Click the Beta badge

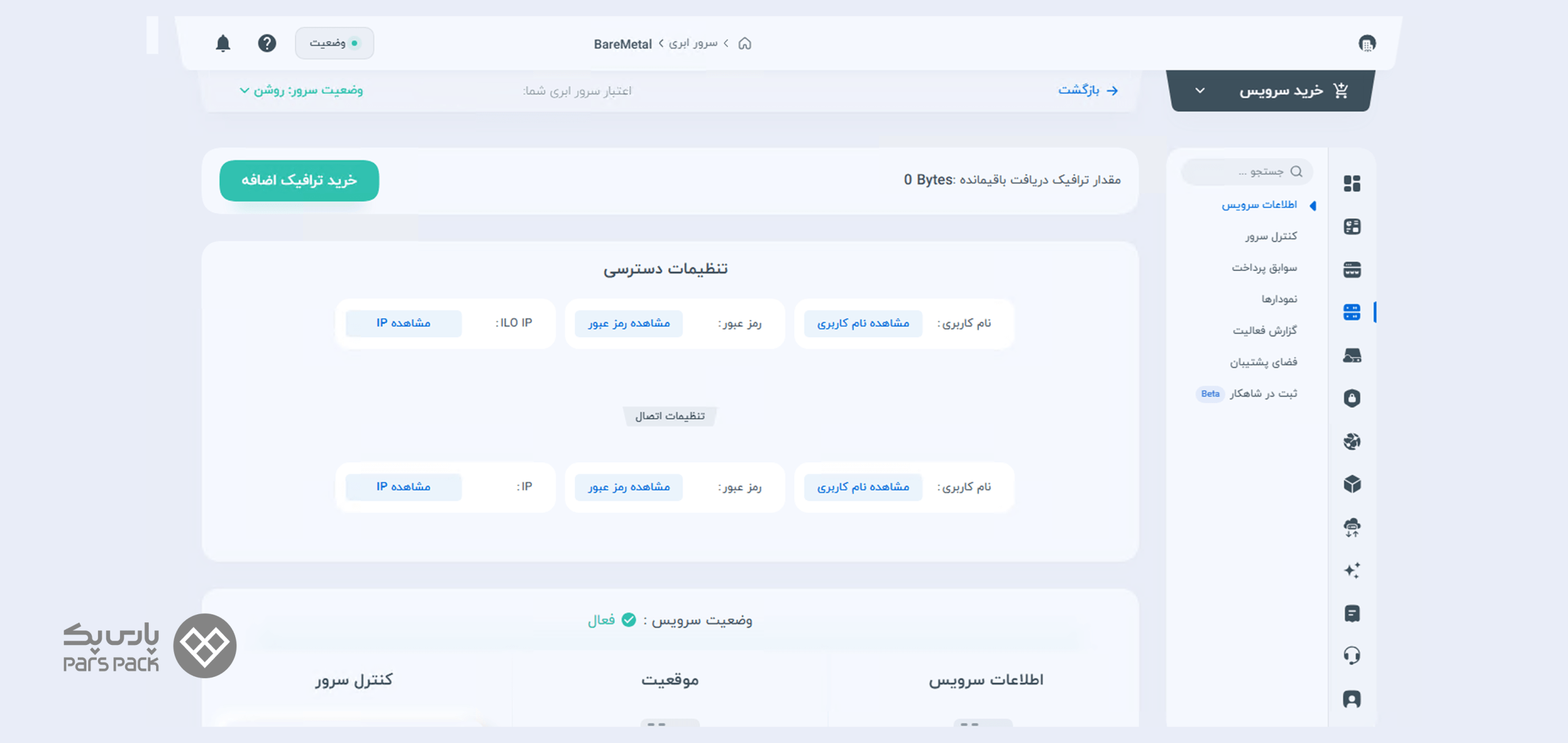click(1210, 394)
